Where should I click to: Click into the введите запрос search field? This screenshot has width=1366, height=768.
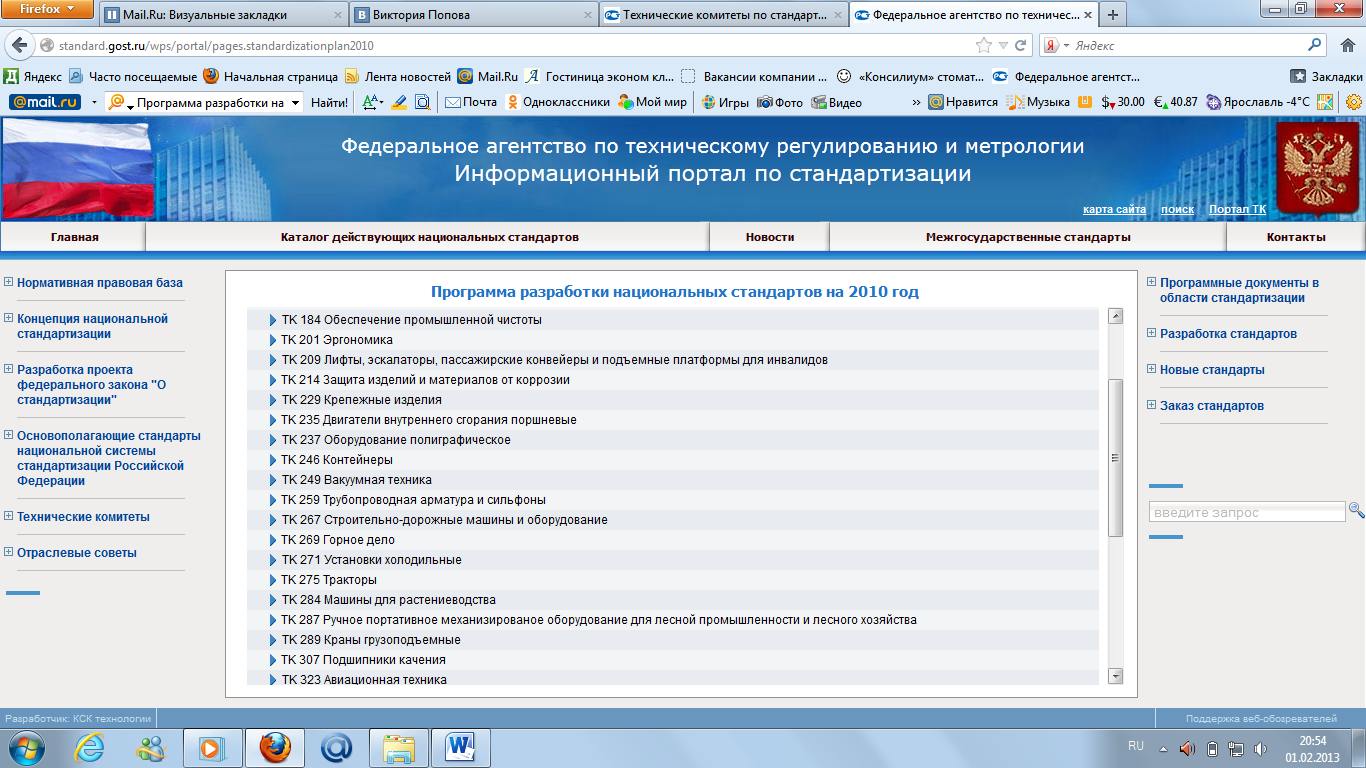1247,512
